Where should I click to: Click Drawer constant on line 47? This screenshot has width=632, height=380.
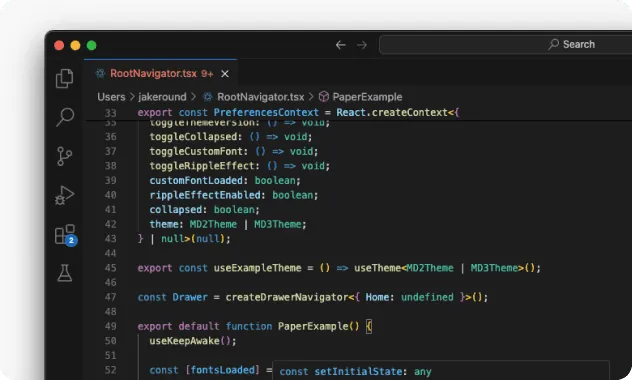(190, 297)
